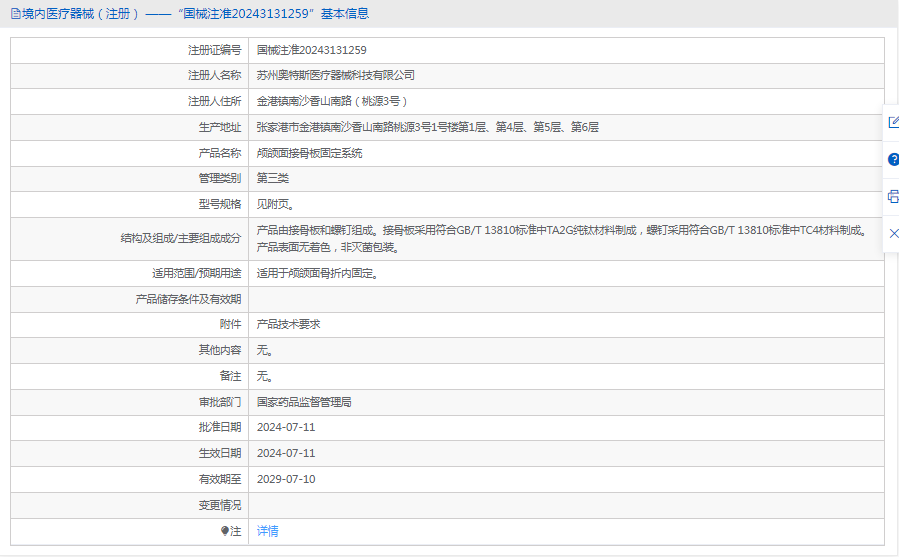Click the 批准日期 value 2024-07-11
This screenshot has height=557, width=899.
click(286, 427)
